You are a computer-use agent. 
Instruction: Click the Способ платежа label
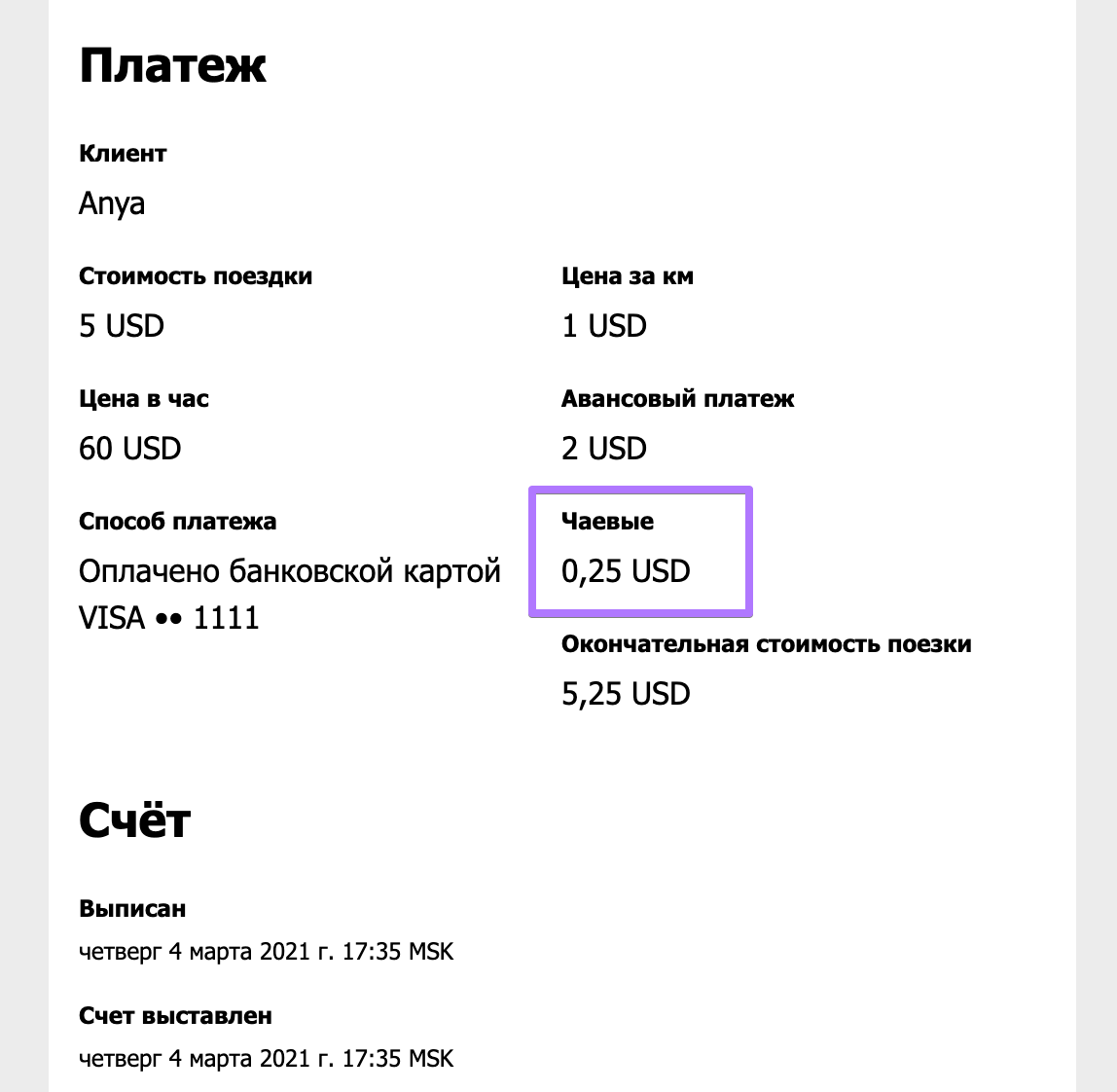coord(177,521)
